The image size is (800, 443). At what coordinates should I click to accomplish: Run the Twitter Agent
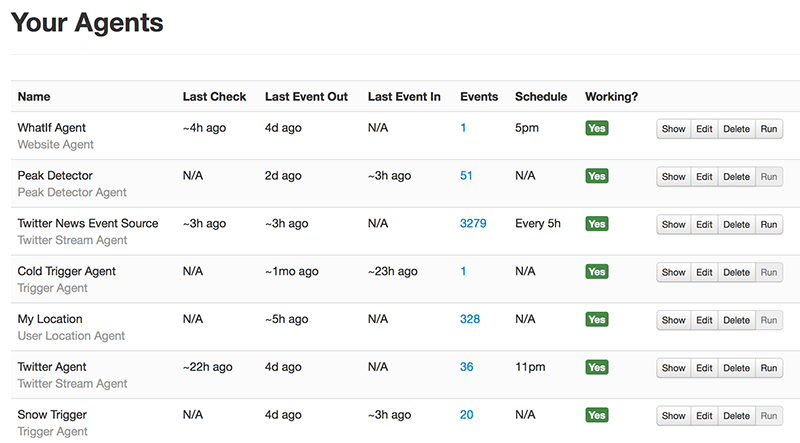(x=768, y=368)
